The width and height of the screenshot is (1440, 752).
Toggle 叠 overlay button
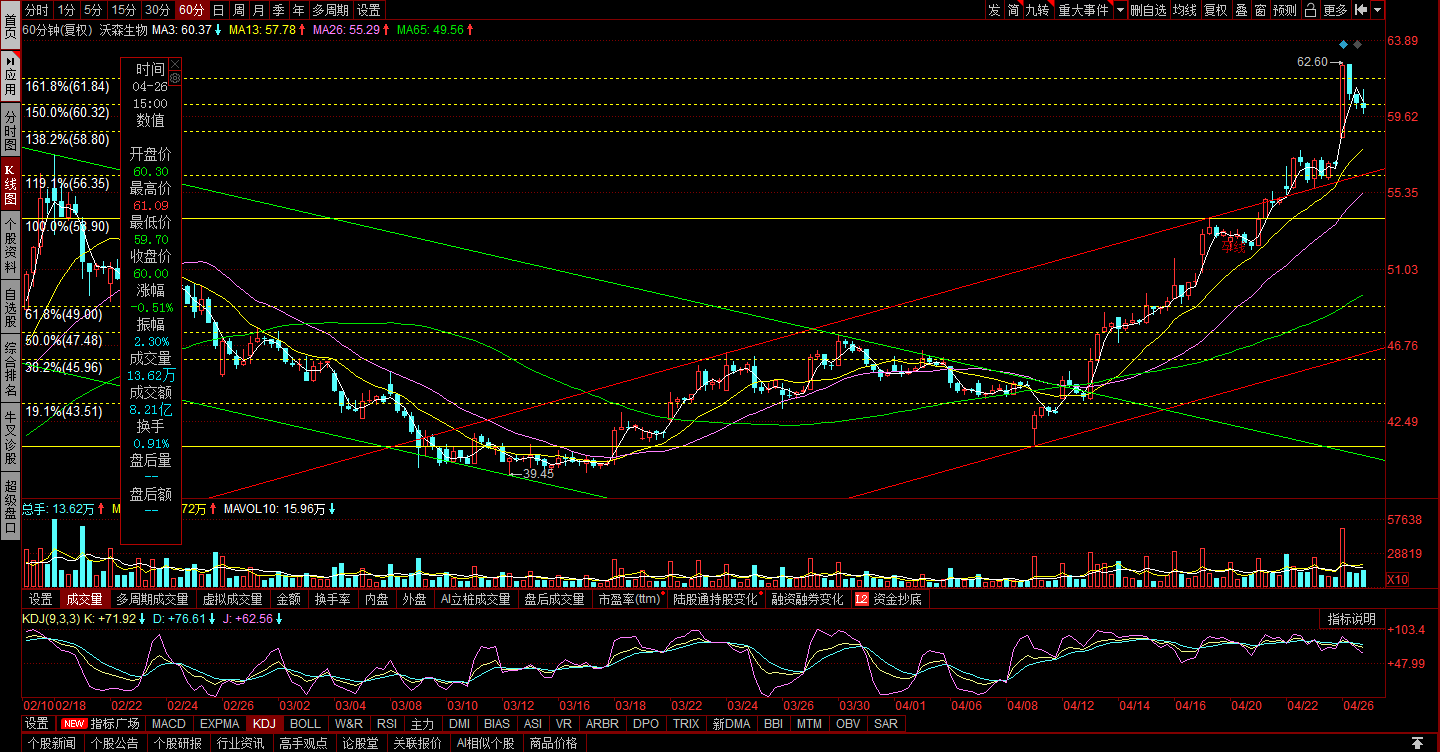pyautogui.click(x=1241, y=10)
